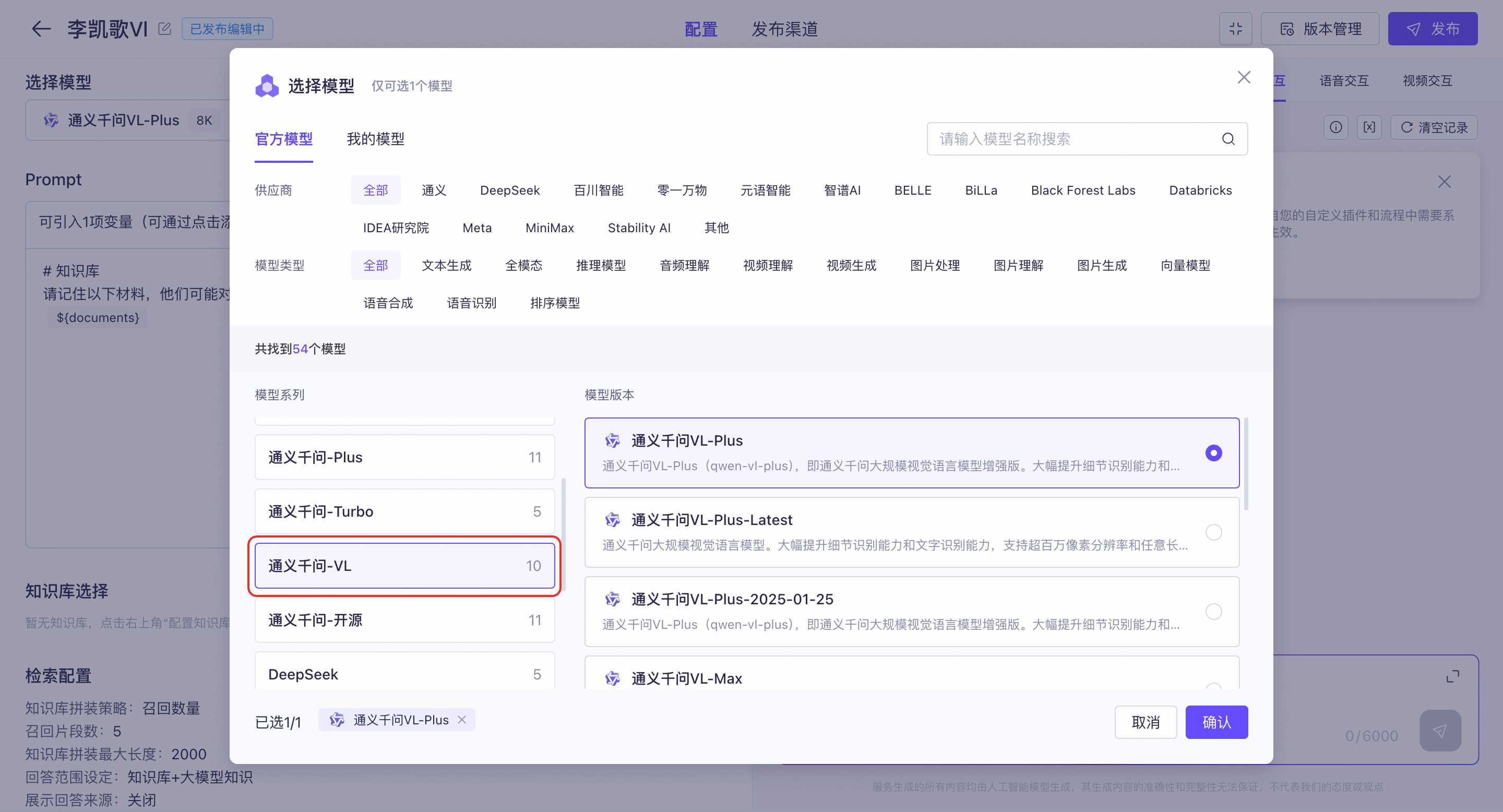This screenshot has height=812, width=1503.
Task: Open the 通义千问-Plus model series
Action: click(404, 457)
